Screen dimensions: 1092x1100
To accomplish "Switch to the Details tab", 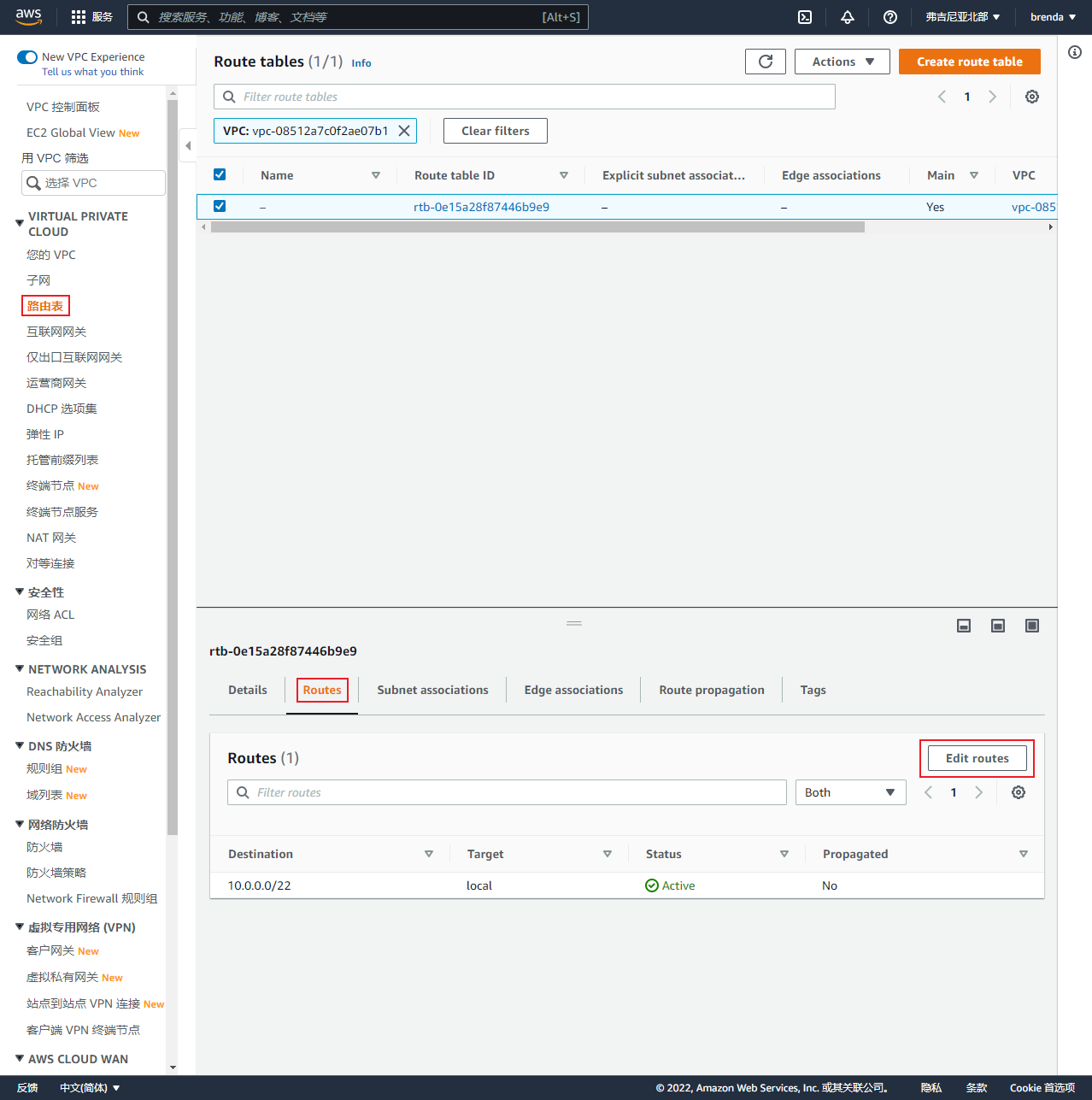I will (248, 690).
